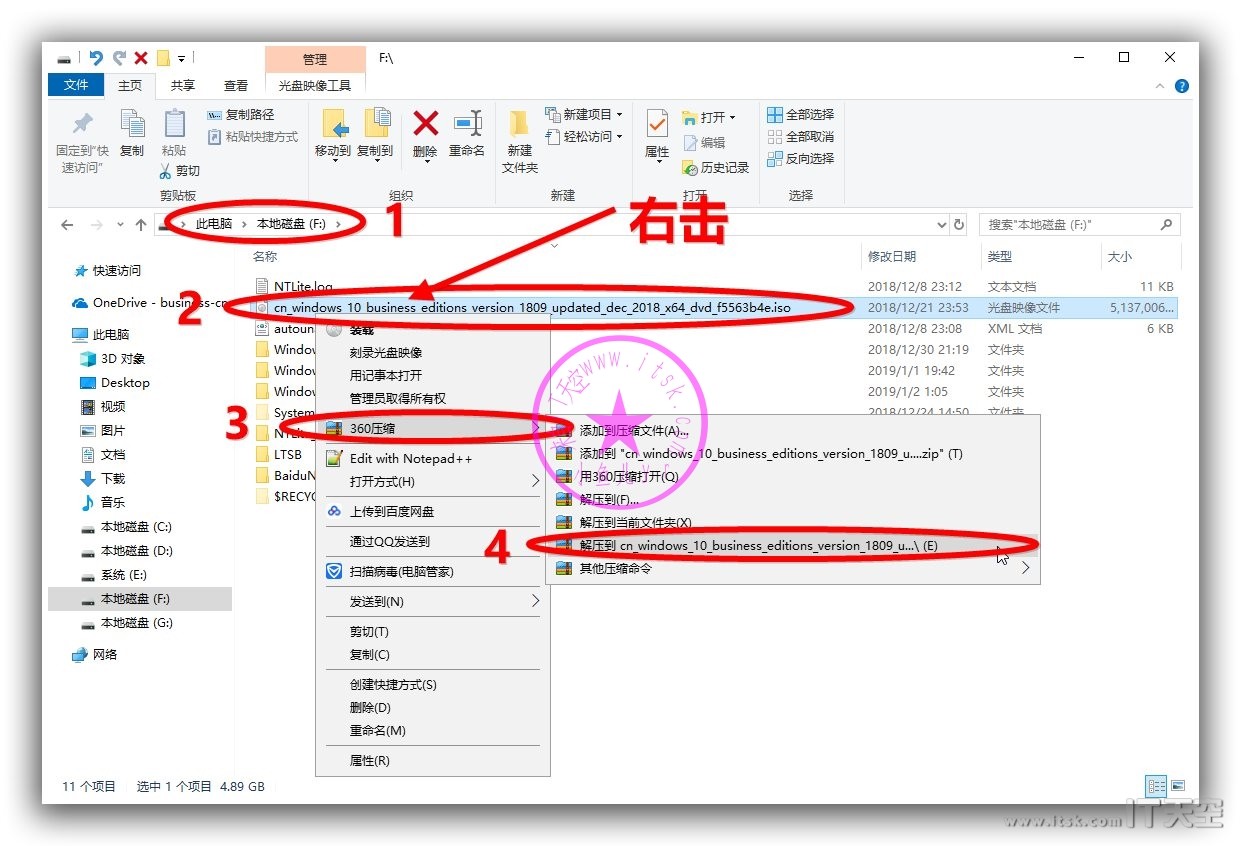The height and width of the screenshot is (846, 1241).
Task: Open the Move To (移动到) menu
Action: click(x=333, y=134)
